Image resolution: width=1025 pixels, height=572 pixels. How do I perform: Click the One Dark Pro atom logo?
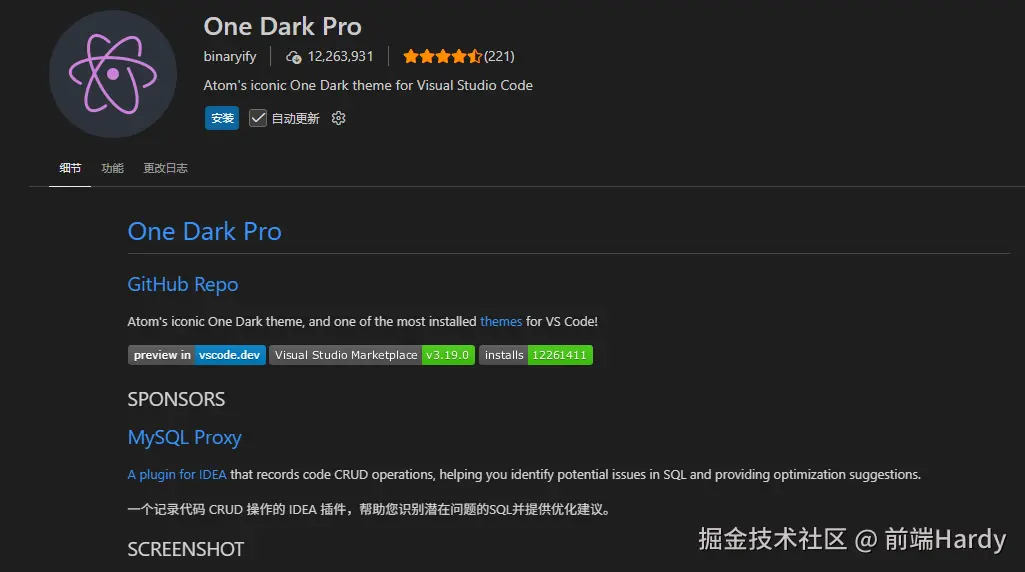[x=113, y=74]
